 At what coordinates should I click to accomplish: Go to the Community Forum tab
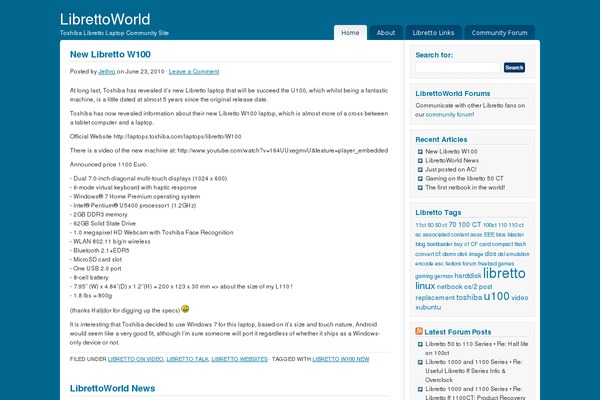tap(499, 33)
